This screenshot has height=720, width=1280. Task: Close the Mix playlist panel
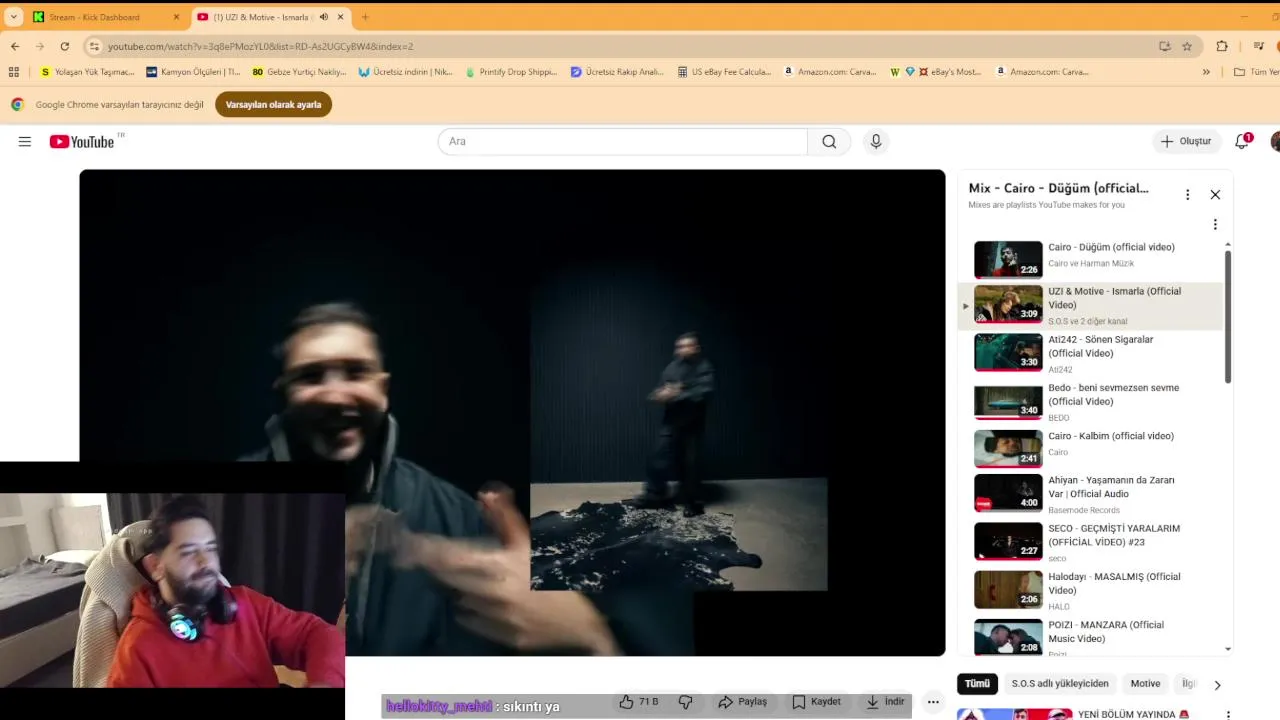click(1215, 195)
